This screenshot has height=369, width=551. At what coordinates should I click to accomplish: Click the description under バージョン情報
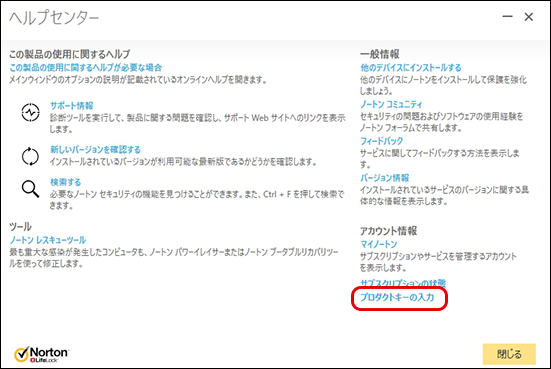(x=444, y=195)
